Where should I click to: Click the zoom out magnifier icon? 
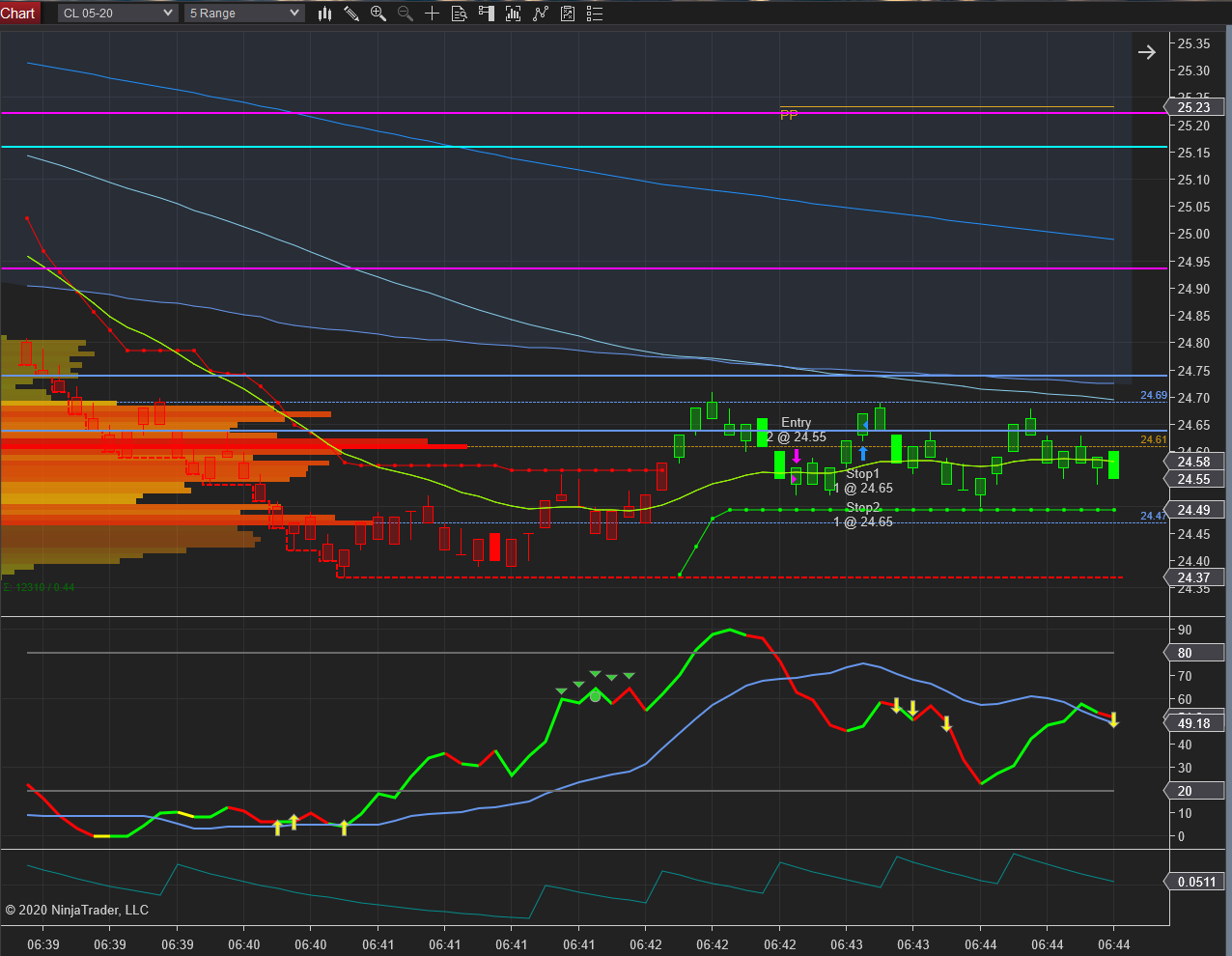406,14
